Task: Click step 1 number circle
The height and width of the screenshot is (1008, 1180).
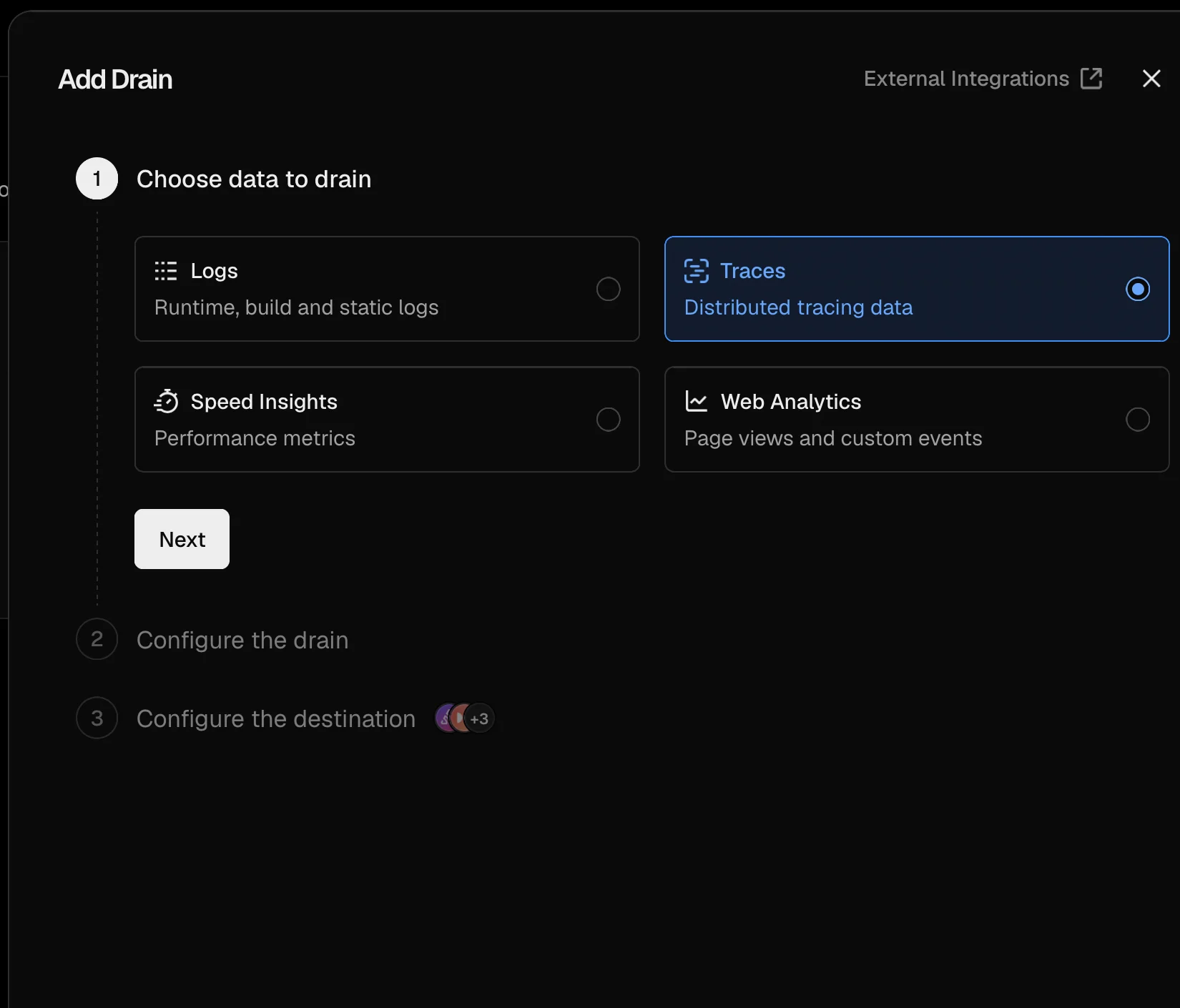Action: (97, 179)
